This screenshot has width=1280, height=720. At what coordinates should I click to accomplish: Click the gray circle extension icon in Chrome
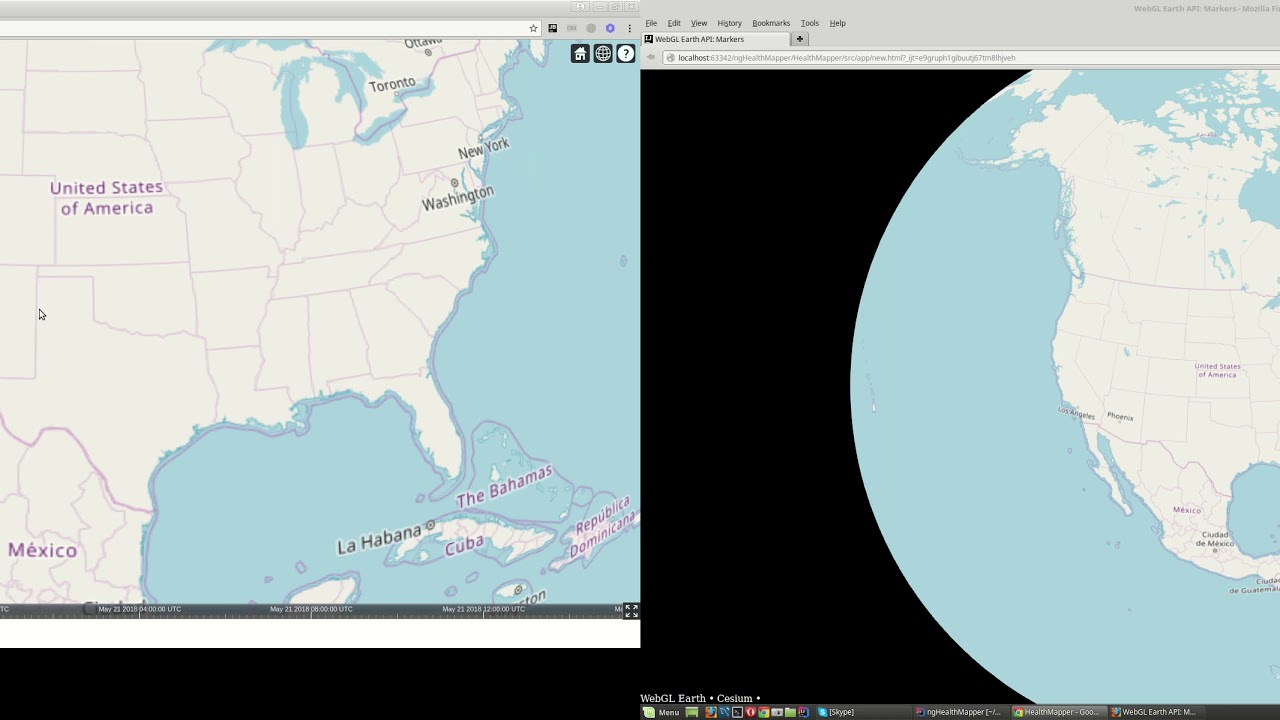(x=591, y=28)
